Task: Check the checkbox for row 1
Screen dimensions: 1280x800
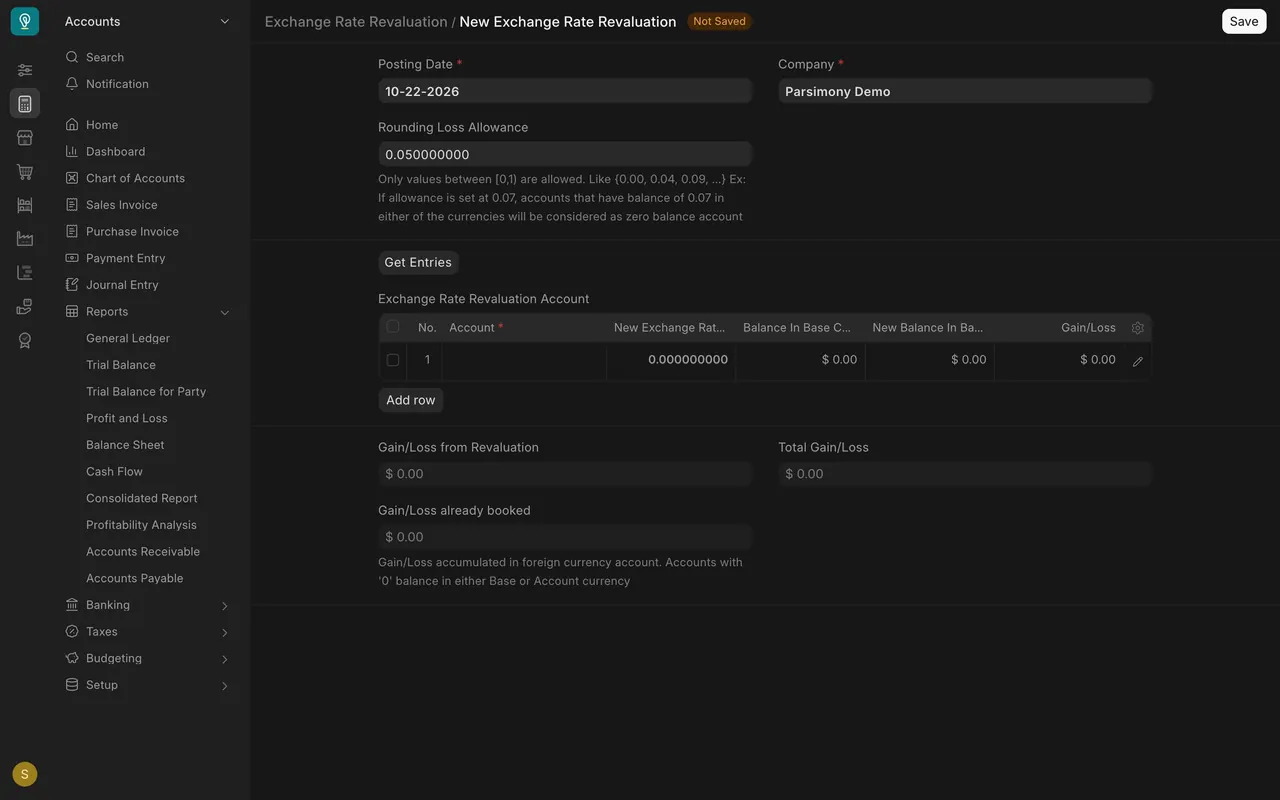Action: click(393, 360)
